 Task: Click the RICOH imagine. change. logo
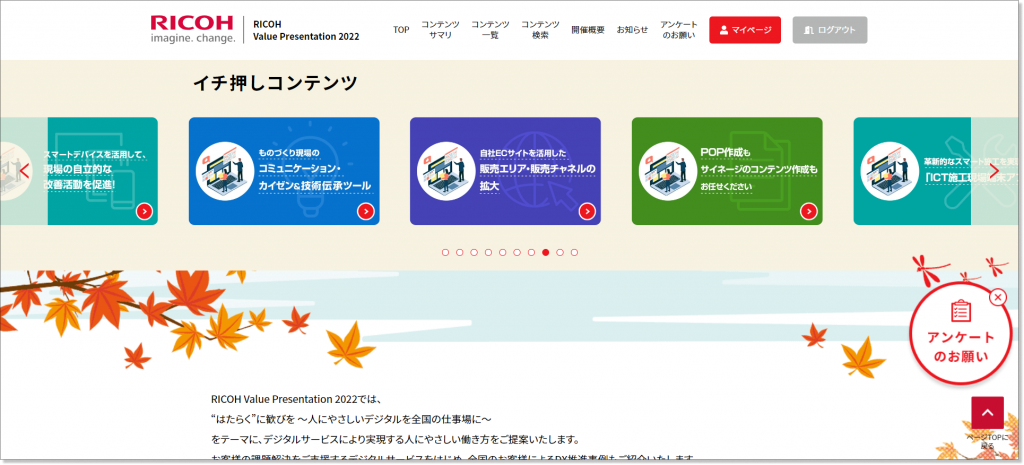point(193,29)
